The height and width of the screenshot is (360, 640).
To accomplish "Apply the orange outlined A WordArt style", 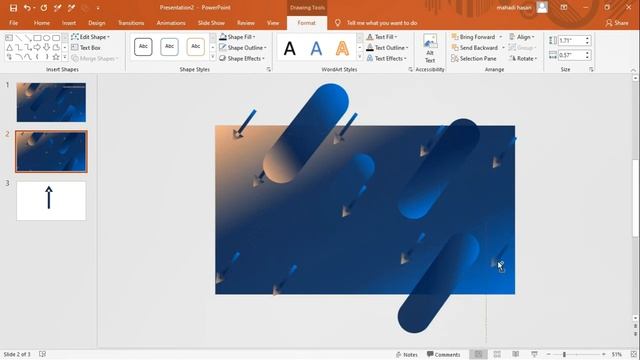I will (342, 49).
